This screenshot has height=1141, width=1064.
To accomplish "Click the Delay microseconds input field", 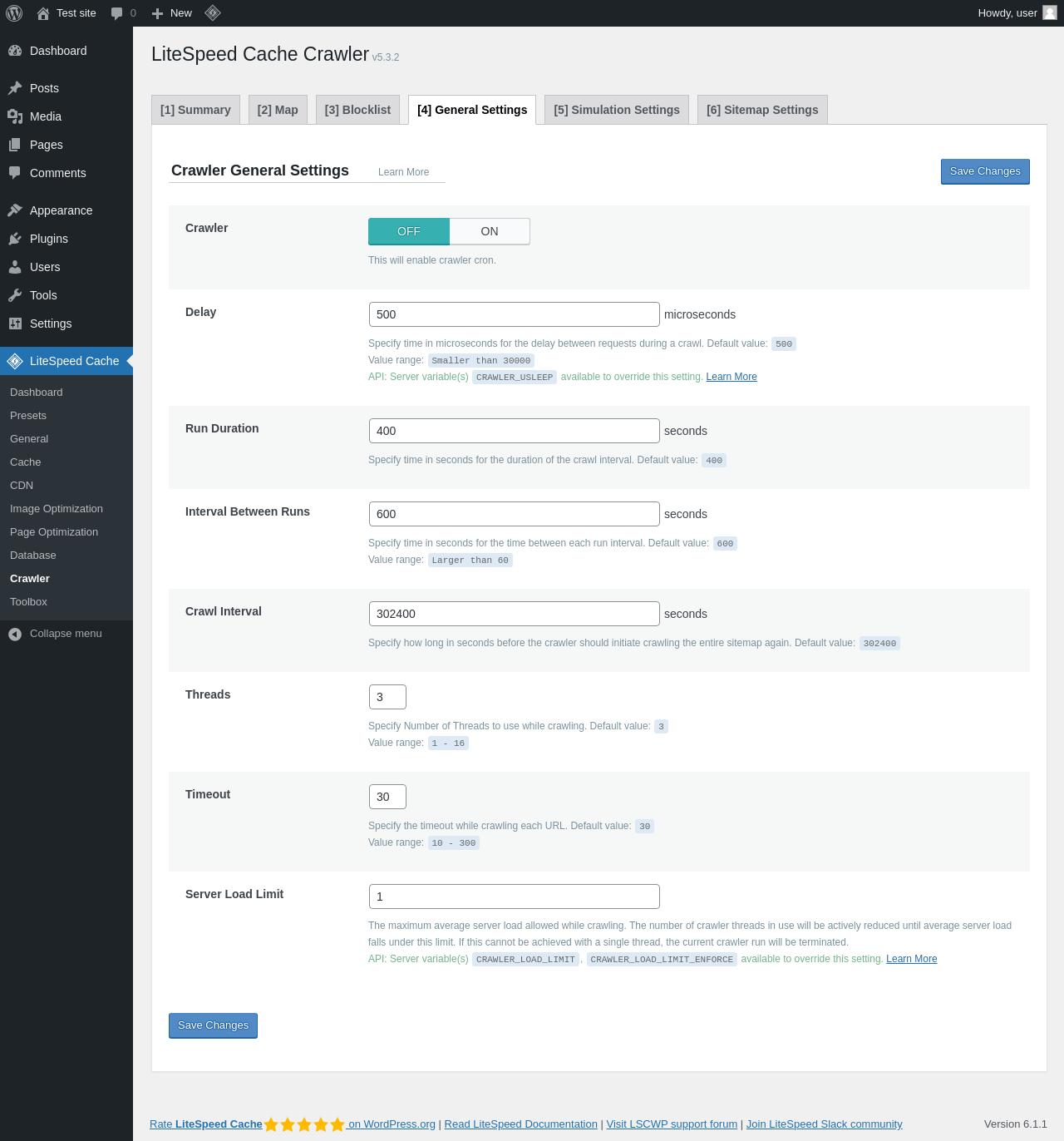I will [x=514, y=314].
